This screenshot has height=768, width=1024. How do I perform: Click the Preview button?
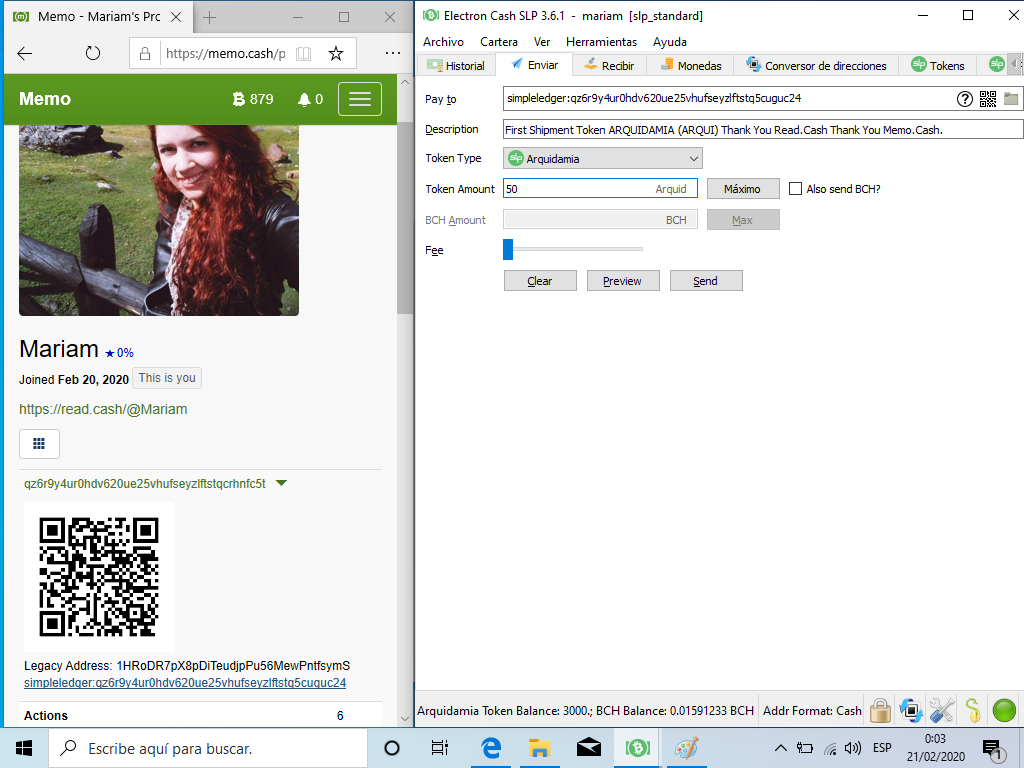[x=623, y=281]
